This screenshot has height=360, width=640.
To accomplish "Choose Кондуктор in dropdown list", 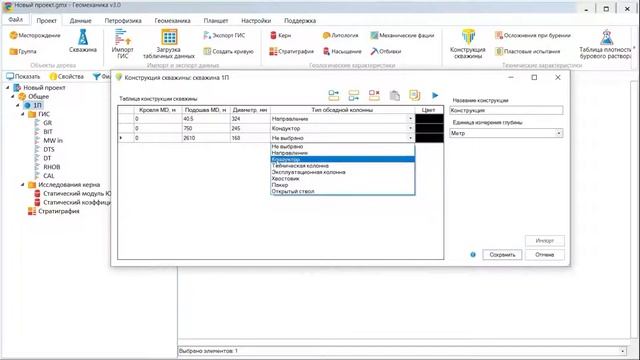I will point(343,159).
